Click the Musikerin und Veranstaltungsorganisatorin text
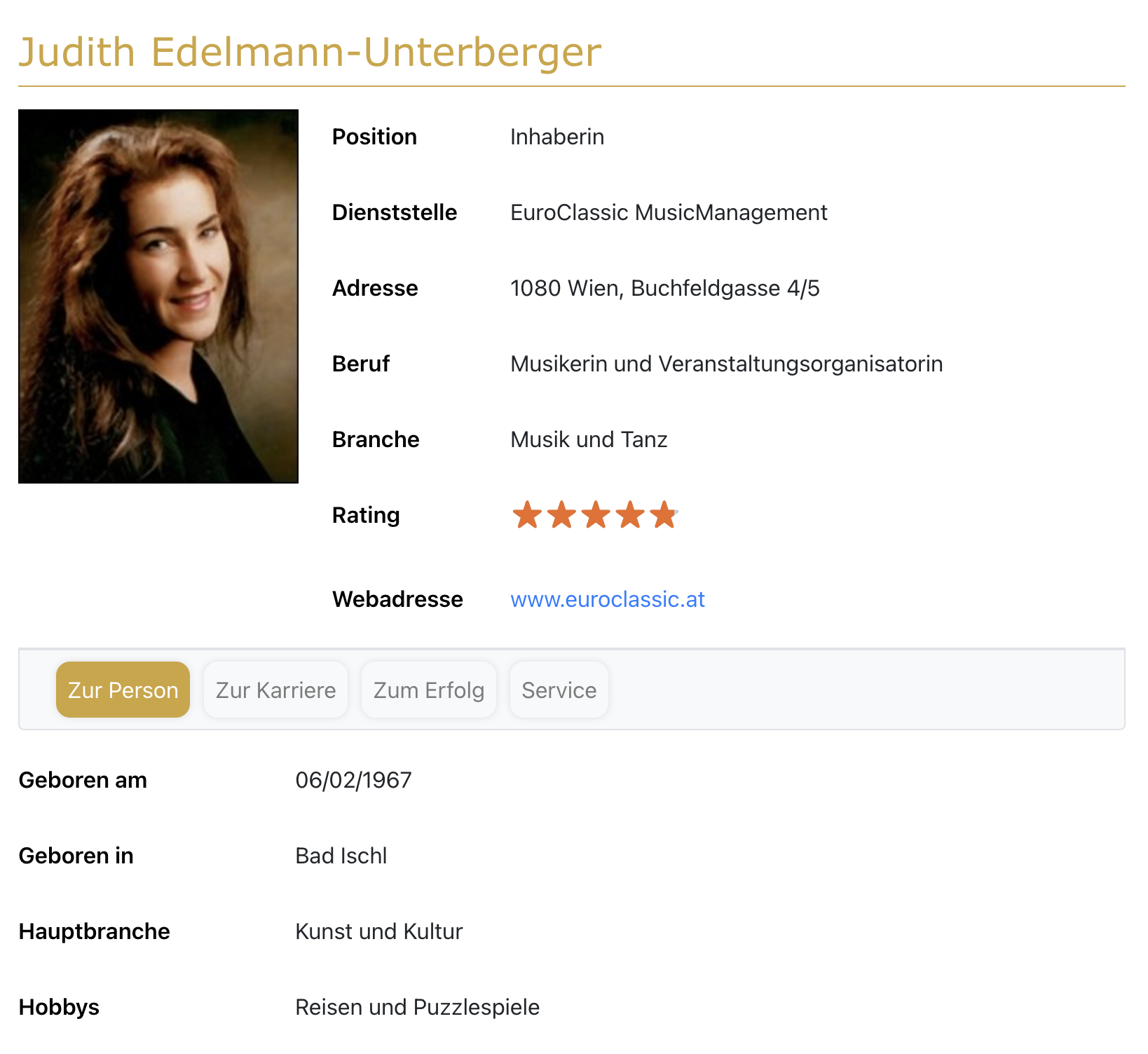This screenshot has width=1148, height=1054. [x=726, y=364]
